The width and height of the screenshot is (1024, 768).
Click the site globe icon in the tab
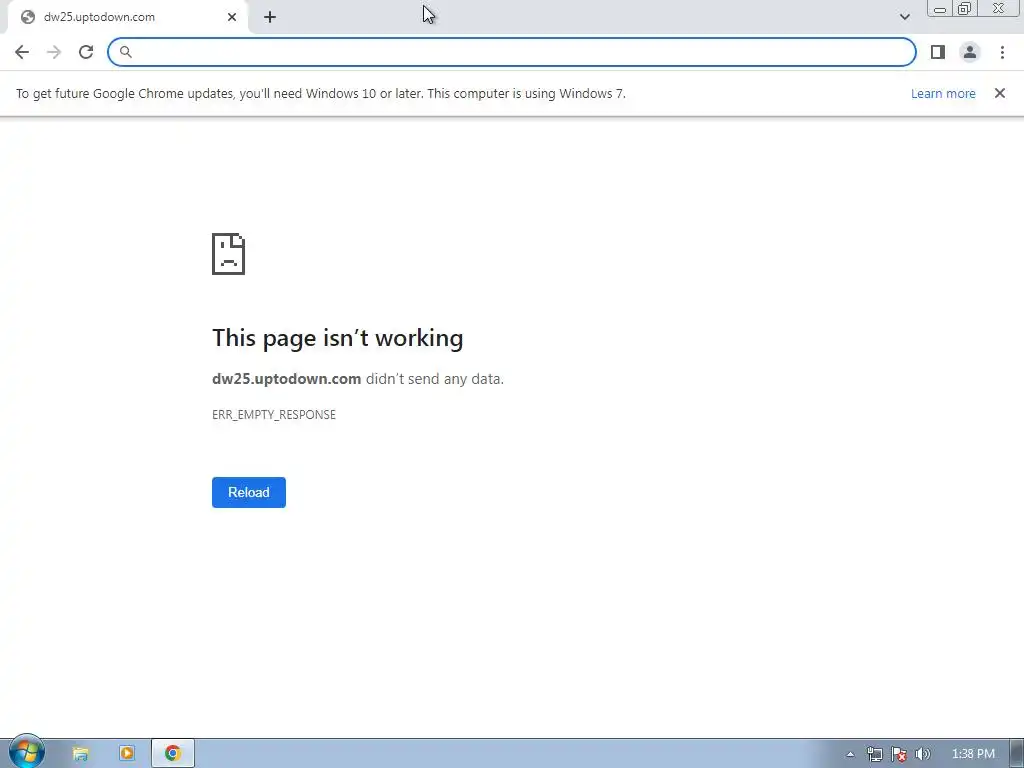coord(27,17)
